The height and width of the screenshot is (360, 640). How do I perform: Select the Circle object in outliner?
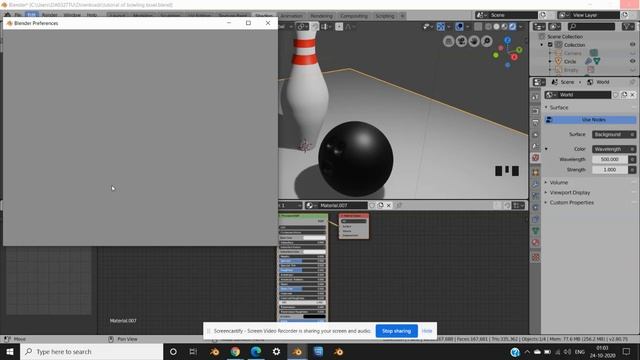click(570, 62)
